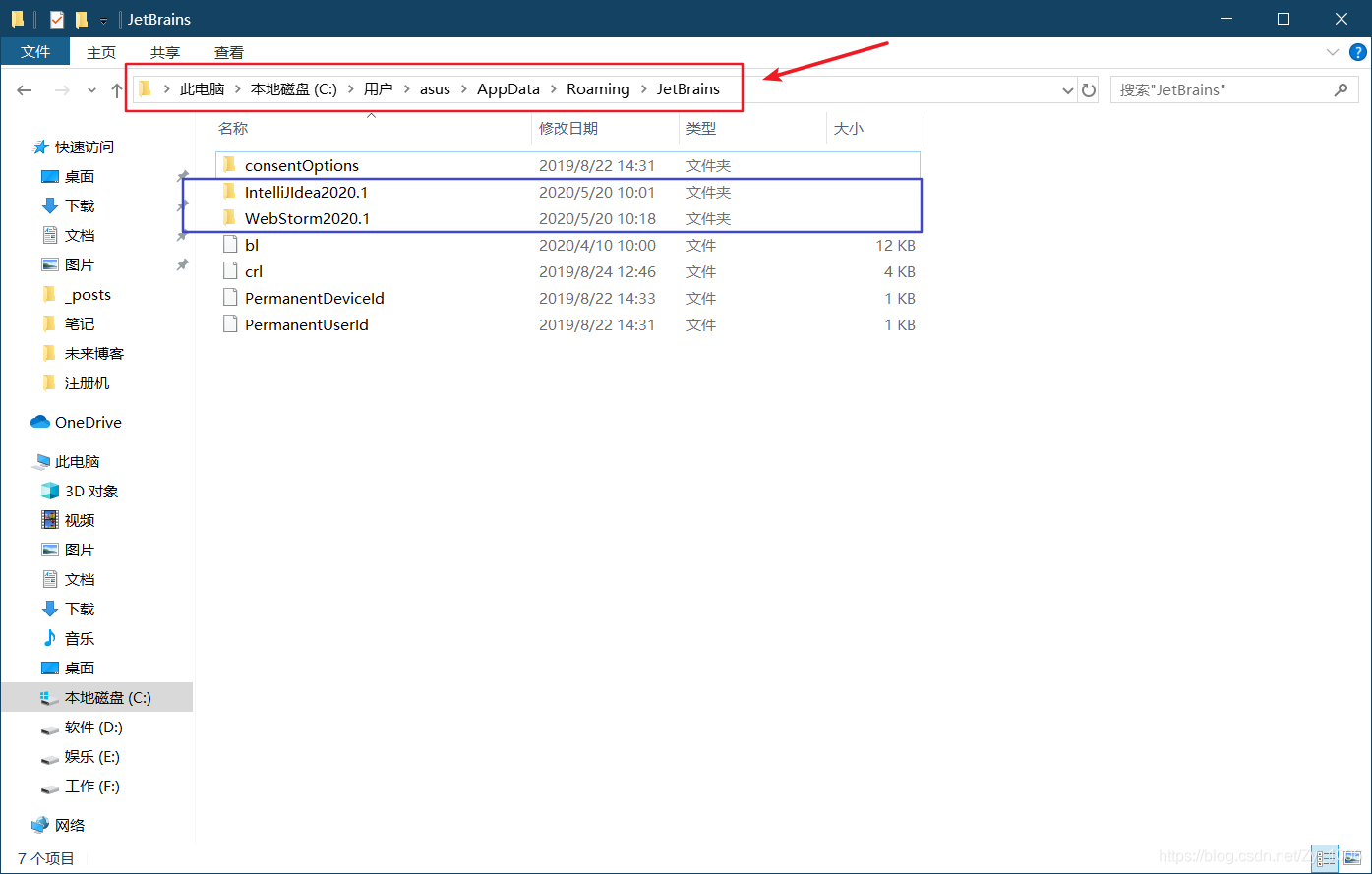Image resolution: width=1372 pixels, height=874 pixels.
Task: Click Roaming in the address path
Action: [598, 89]
